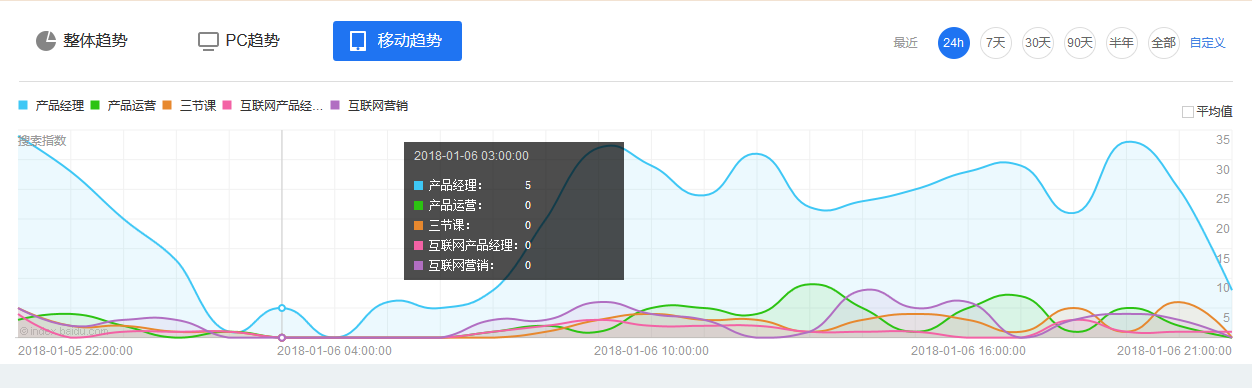Viewport: 1252px width, 388px height.
Task: Click the 产品经理 legend label text
Action: [59, 105]
